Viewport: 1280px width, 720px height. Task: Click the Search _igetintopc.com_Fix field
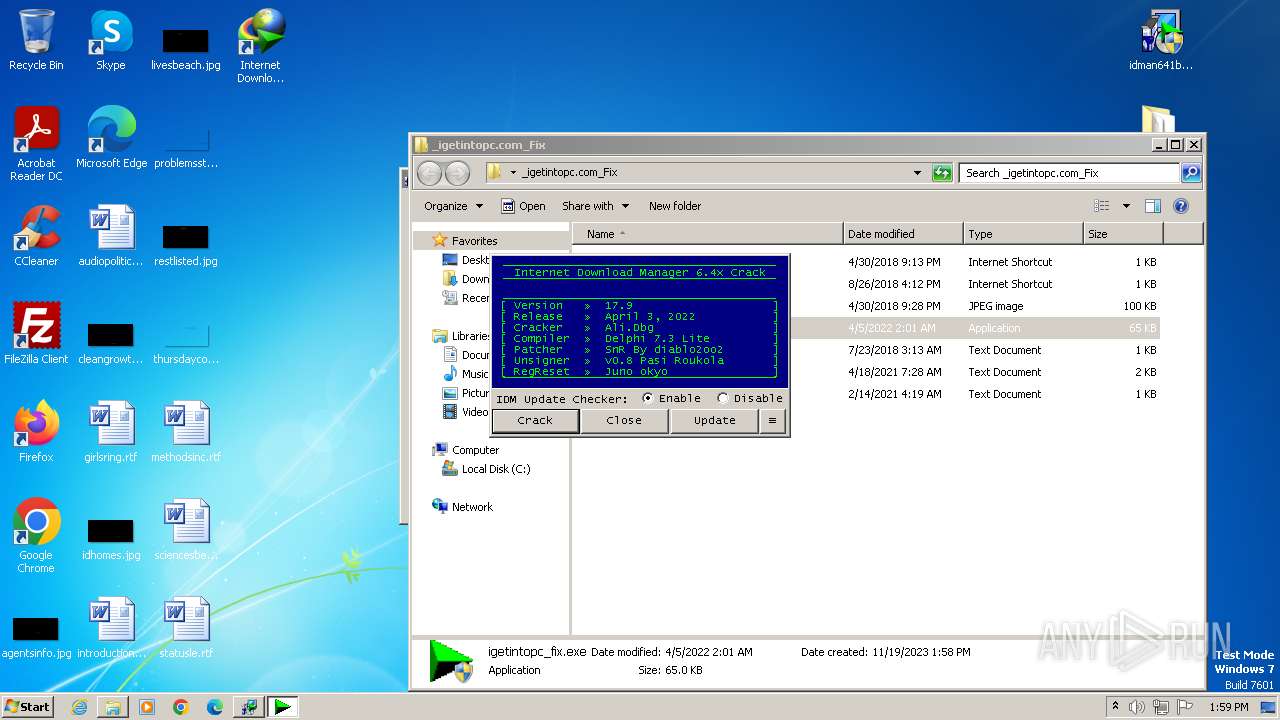[1068, 173]
